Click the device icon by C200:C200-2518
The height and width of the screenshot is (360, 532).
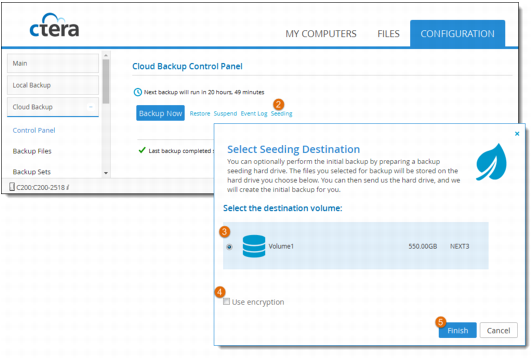(x=12, y=187)
